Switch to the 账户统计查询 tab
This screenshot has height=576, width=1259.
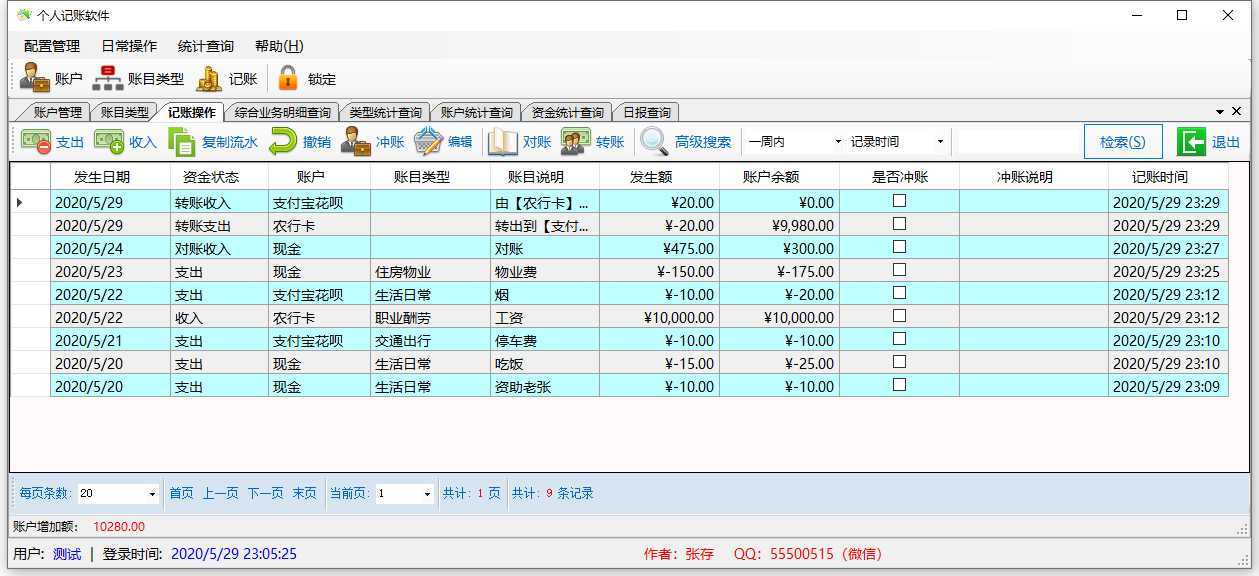pyautogui.click(x=476, y=113)
